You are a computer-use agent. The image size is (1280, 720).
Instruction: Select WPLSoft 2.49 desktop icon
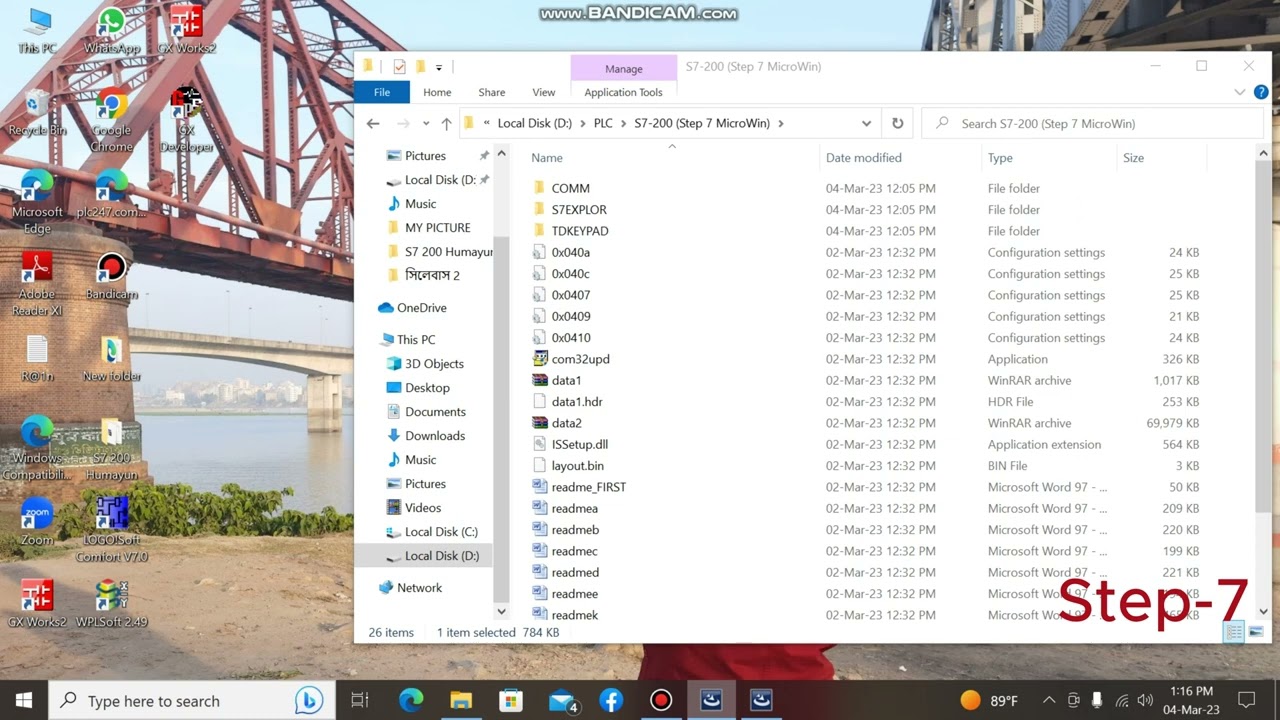(112, 604)
